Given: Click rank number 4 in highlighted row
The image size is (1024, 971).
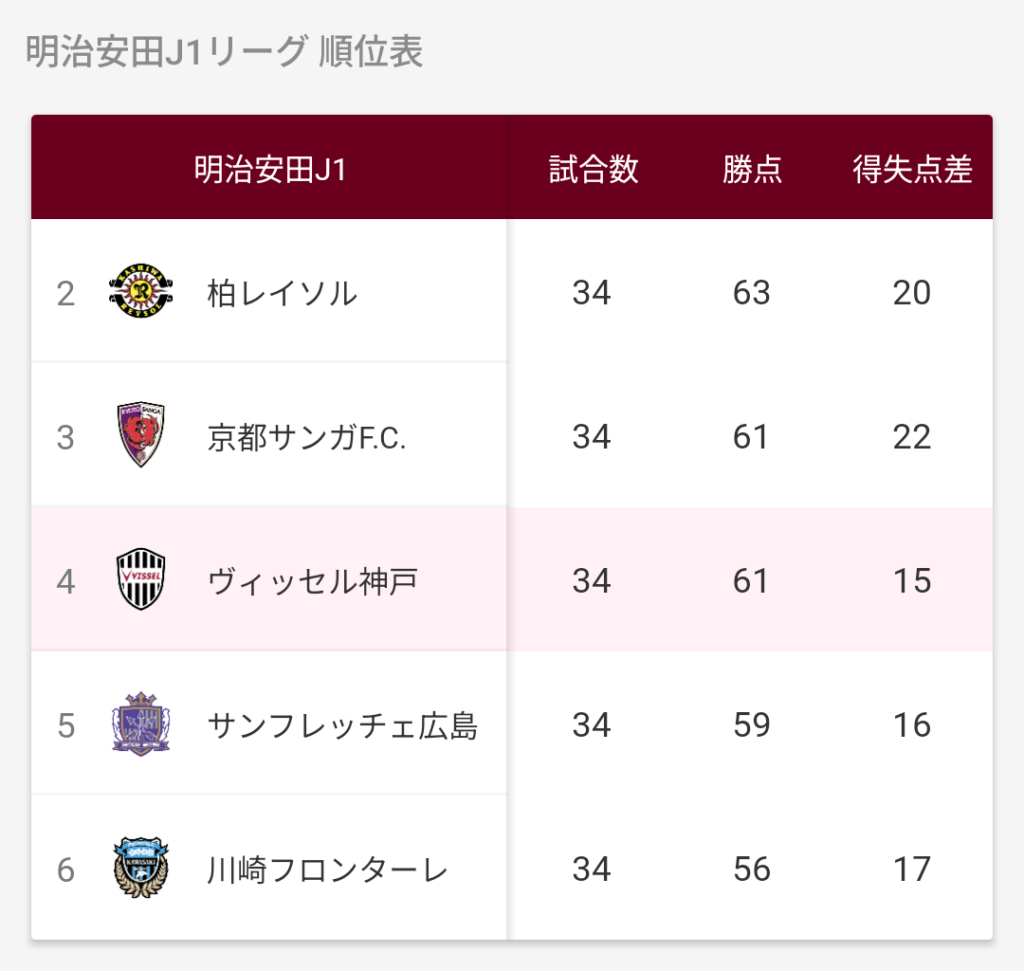Looking at the screenshot, I should click(66, 581).
